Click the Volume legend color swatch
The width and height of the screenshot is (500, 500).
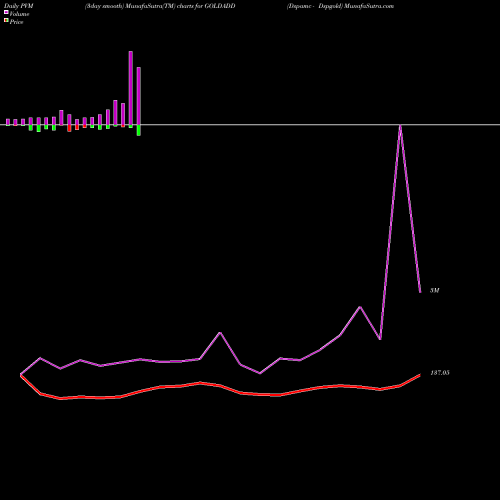point(6,12)
